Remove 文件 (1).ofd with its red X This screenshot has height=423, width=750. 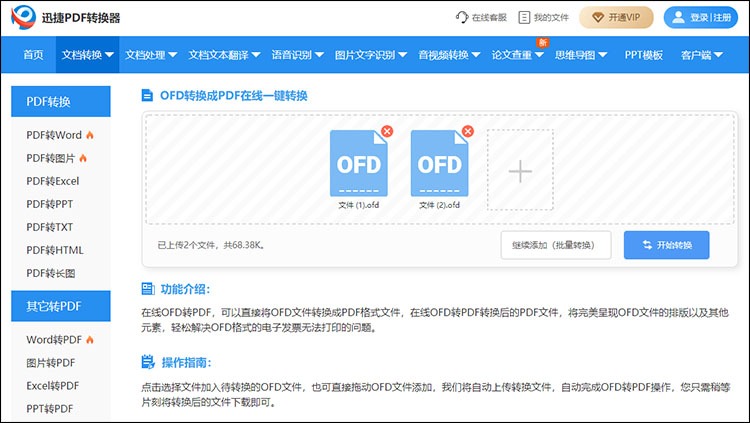387,131
